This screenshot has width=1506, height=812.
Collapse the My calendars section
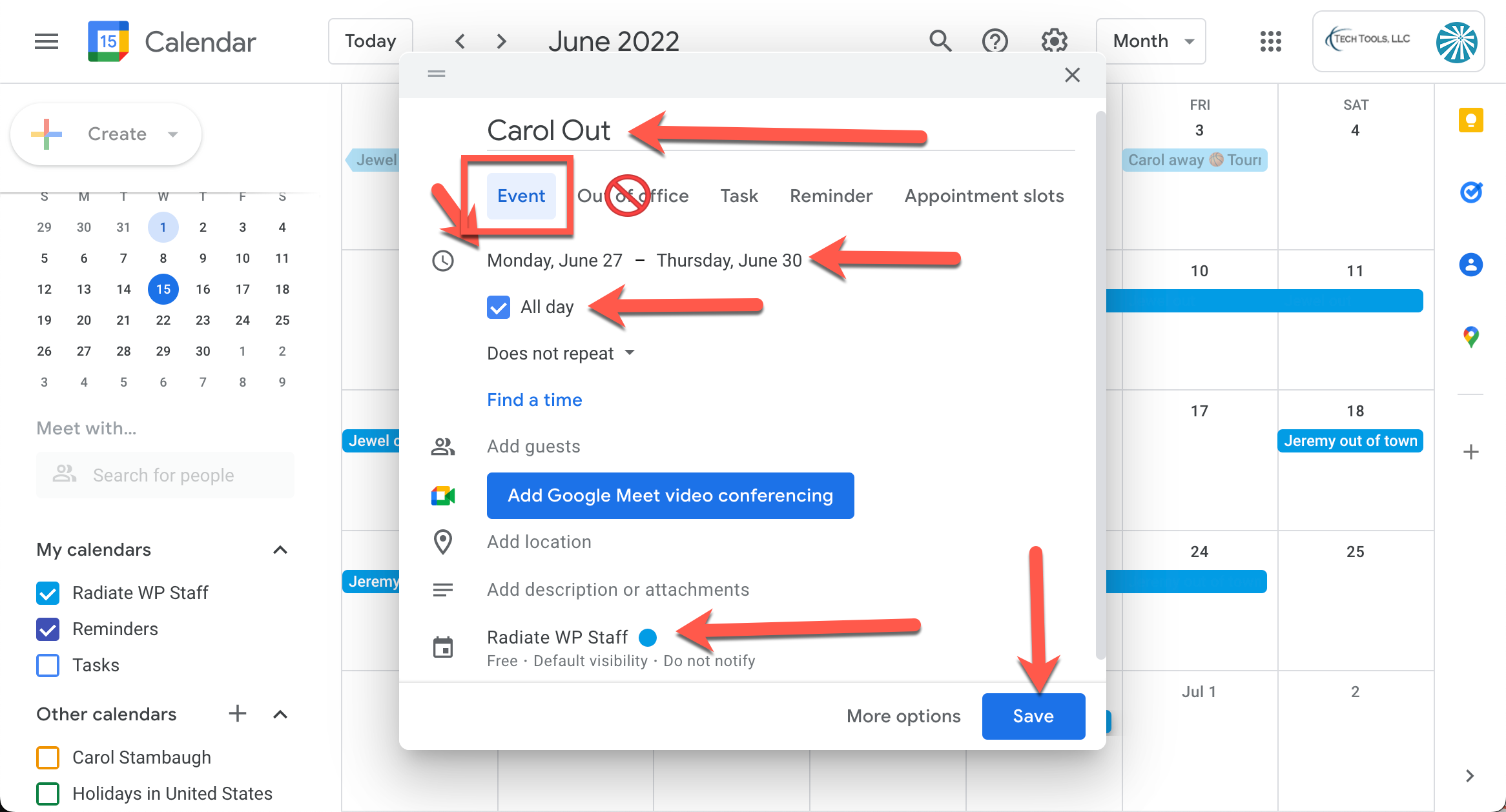click(280, 550)
